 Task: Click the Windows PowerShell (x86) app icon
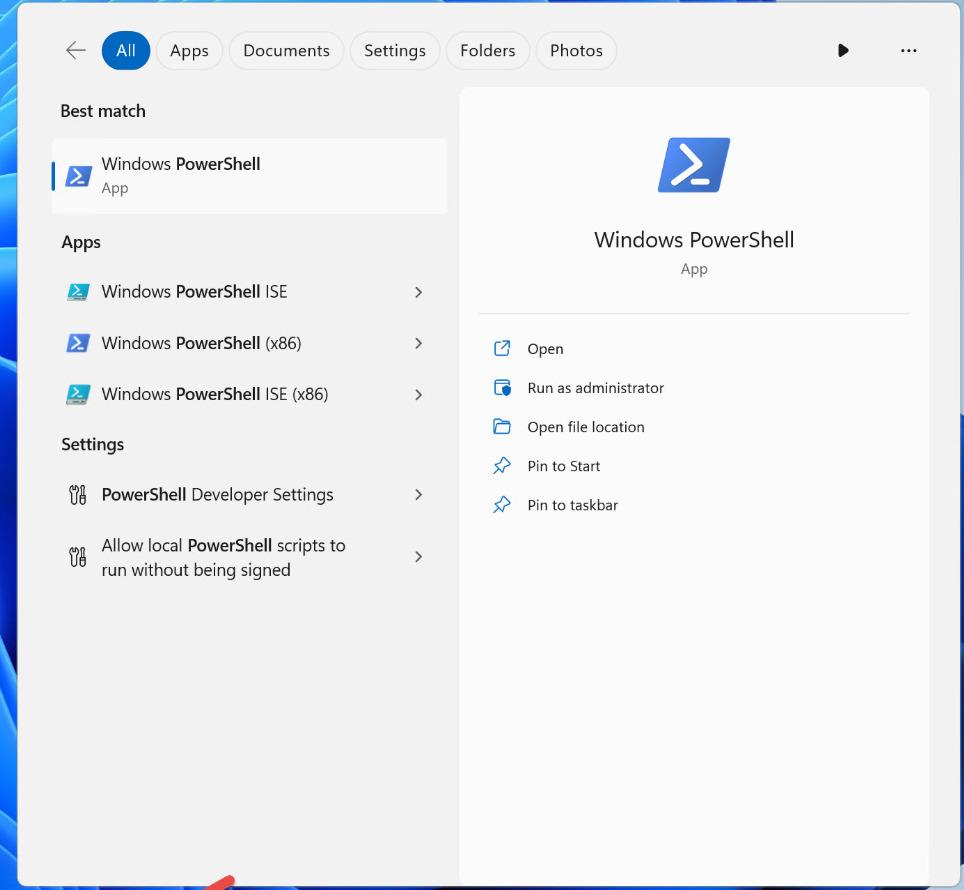coord(78,343)
